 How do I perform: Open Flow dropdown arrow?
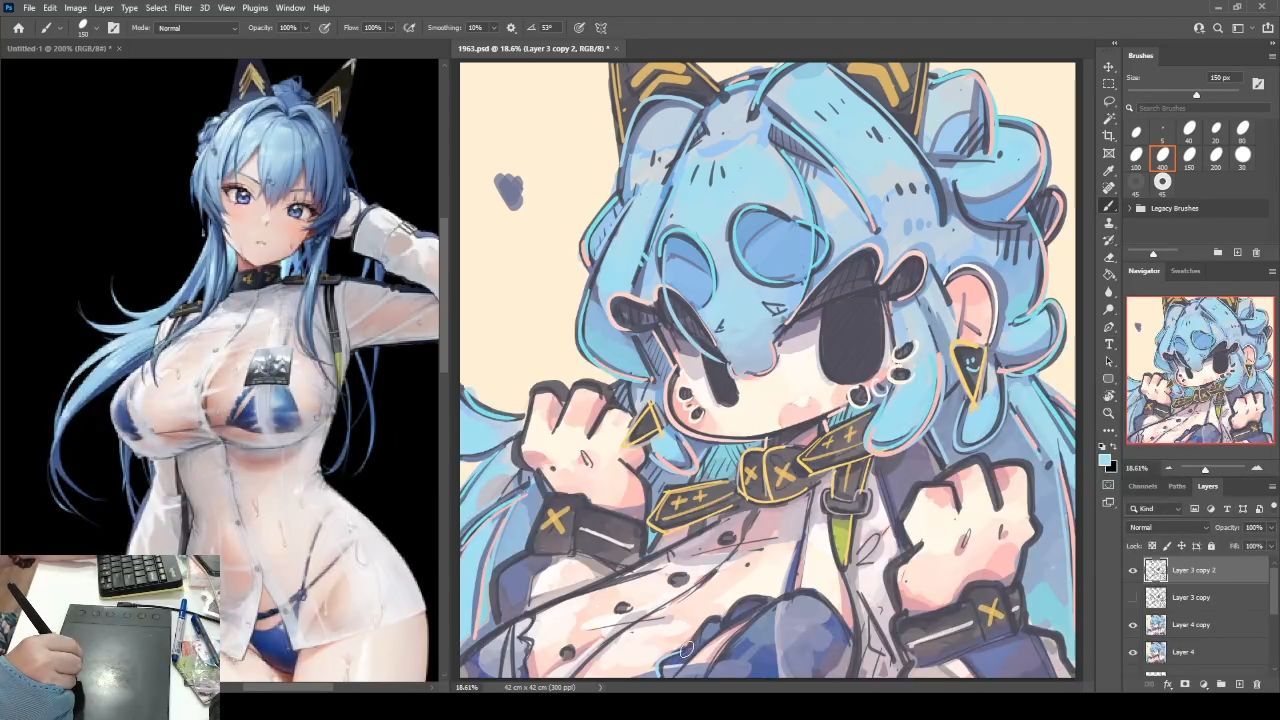390,28
